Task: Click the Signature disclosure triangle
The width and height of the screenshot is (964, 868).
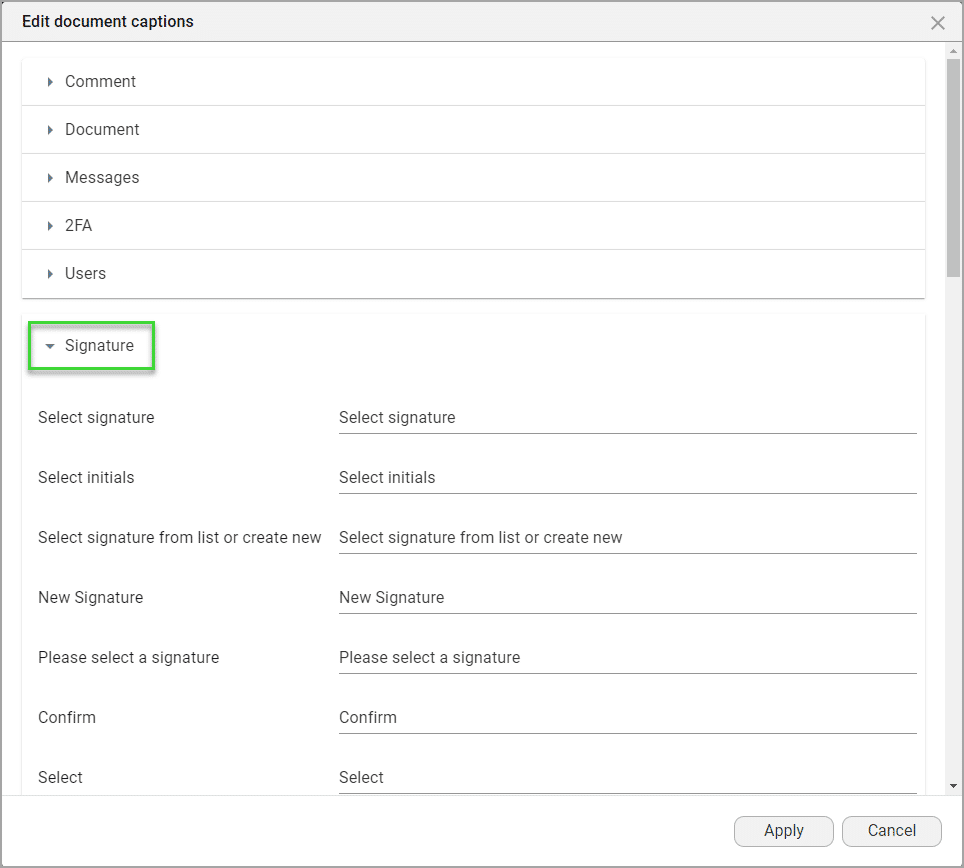Action: click(49, 345)
